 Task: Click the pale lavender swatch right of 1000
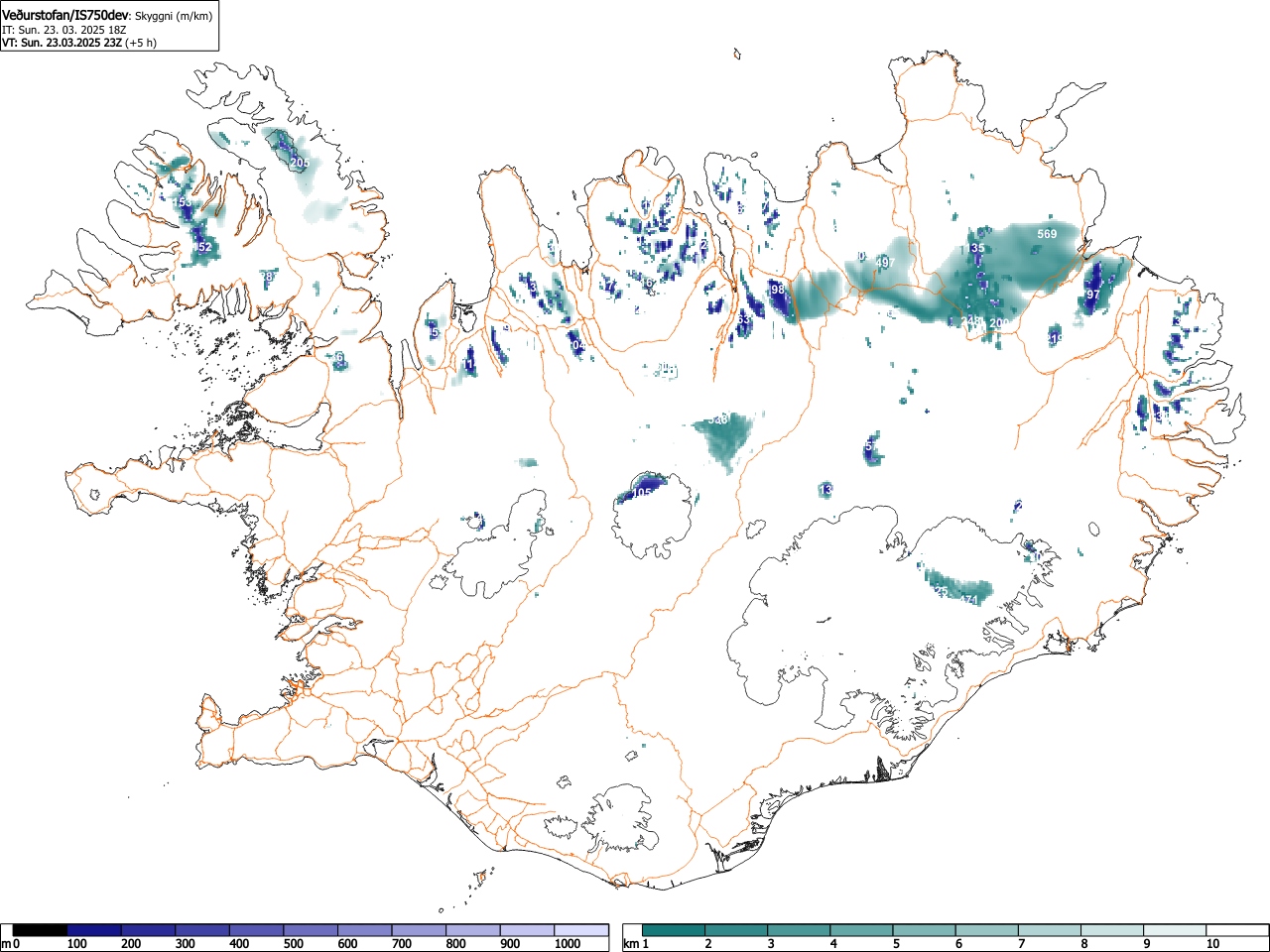[x=581, y=930]
